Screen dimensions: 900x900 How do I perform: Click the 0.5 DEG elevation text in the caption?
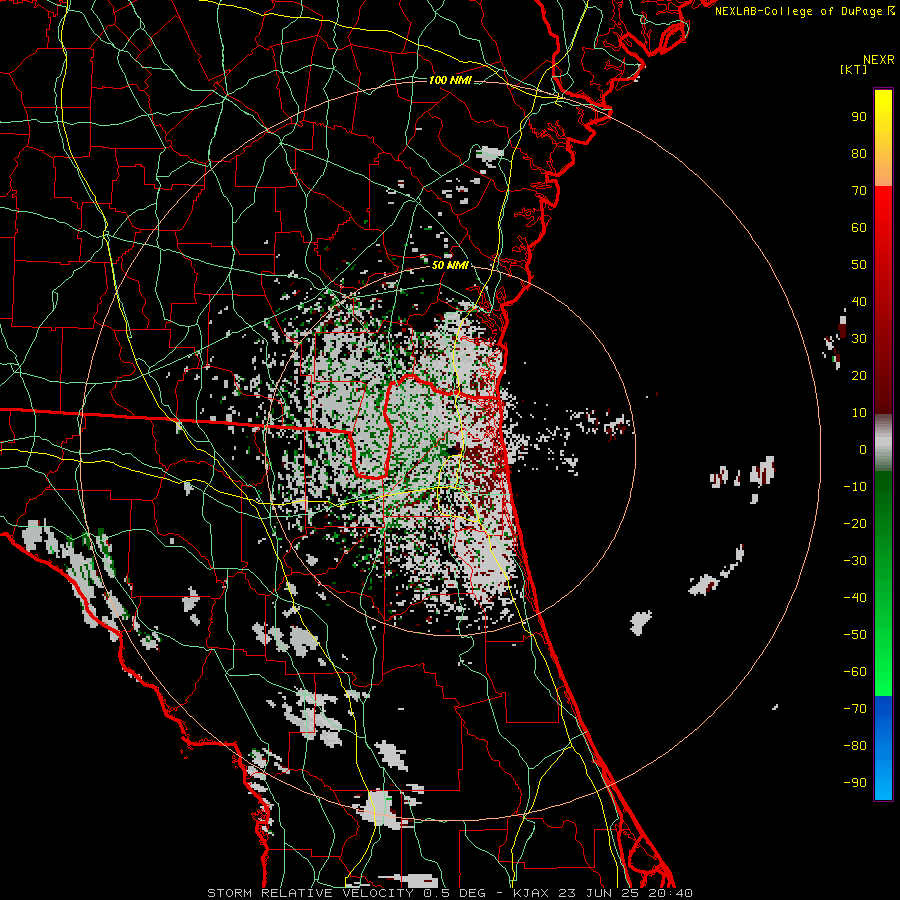455,893
